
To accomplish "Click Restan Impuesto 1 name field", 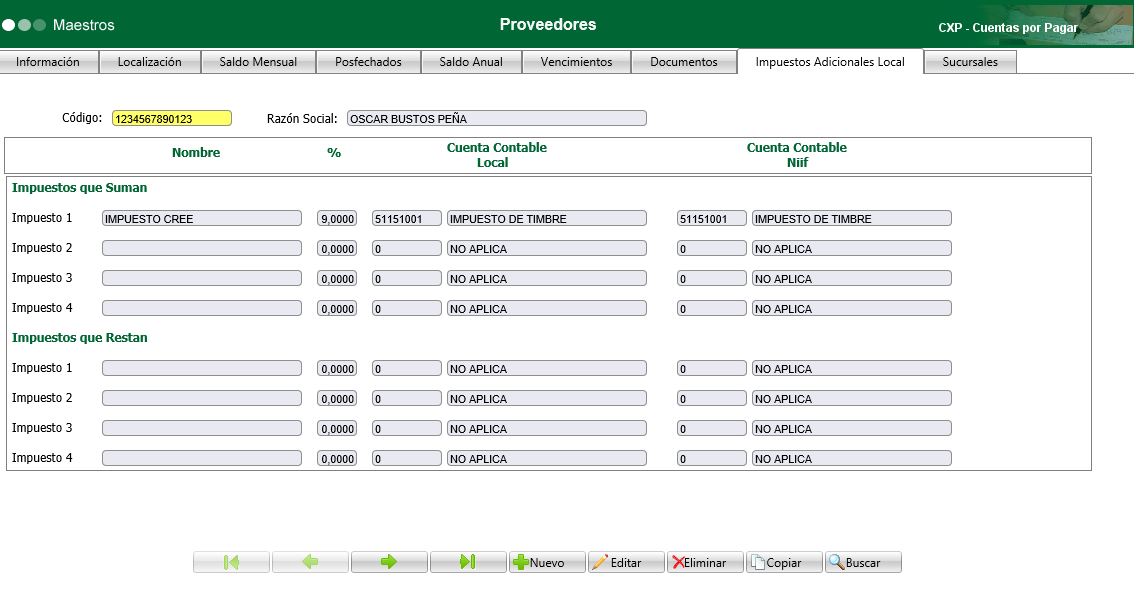I will pos(202,368).
